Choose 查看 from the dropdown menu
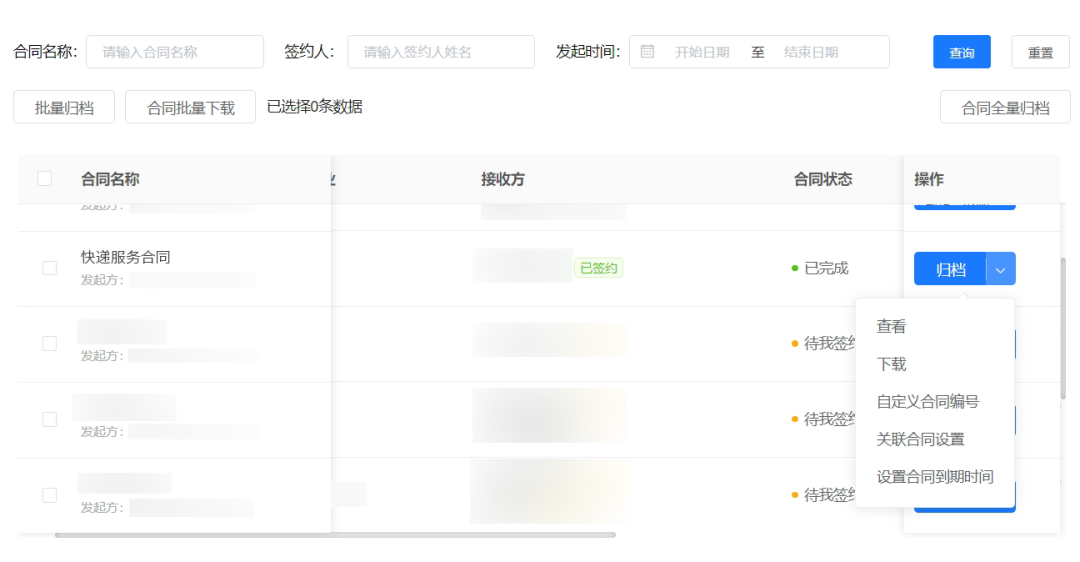Image resolution: width=1080 pixels, height=562 pixels. 891,326
